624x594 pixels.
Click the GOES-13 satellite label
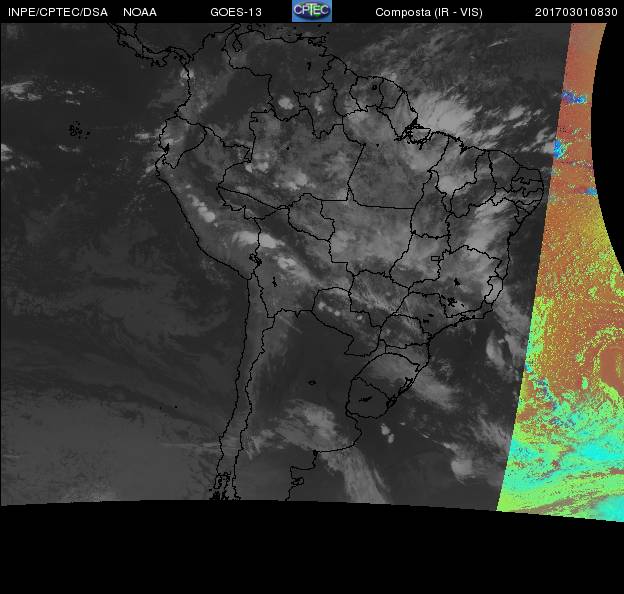coord(236,12)
